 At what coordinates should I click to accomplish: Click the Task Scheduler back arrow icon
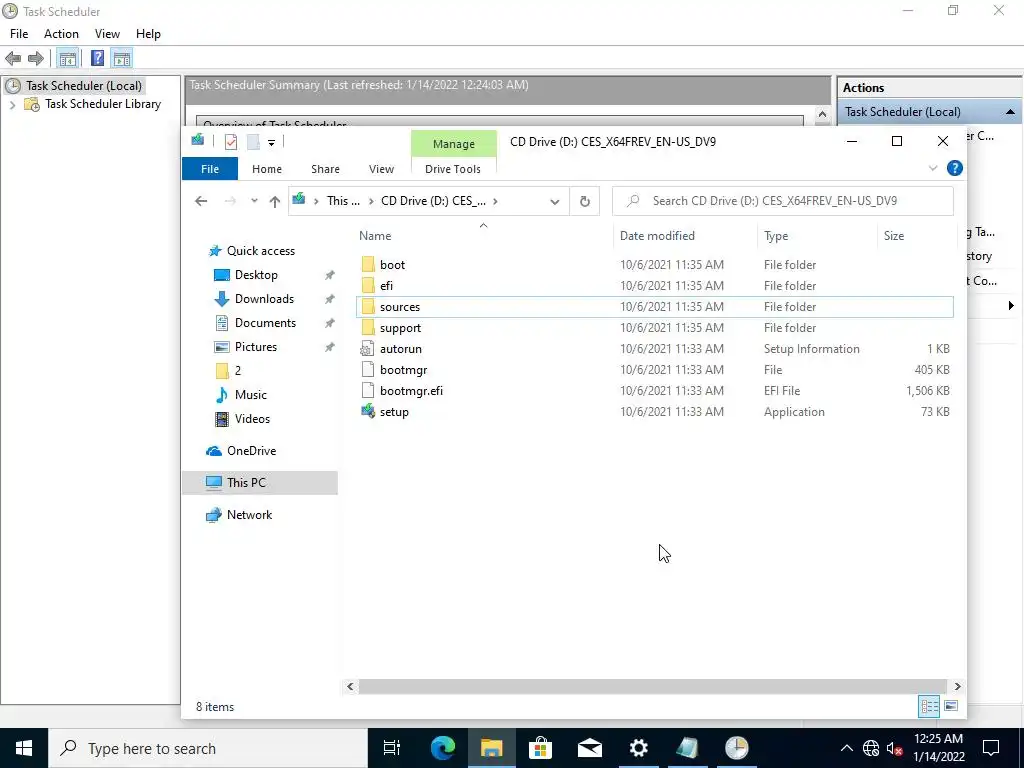[x=13, y=59]
